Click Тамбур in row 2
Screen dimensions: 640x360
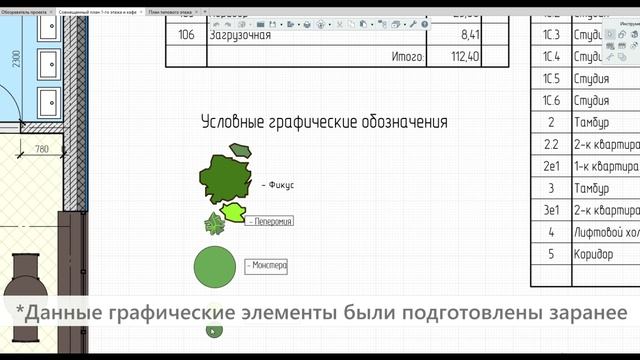point(591,122)
